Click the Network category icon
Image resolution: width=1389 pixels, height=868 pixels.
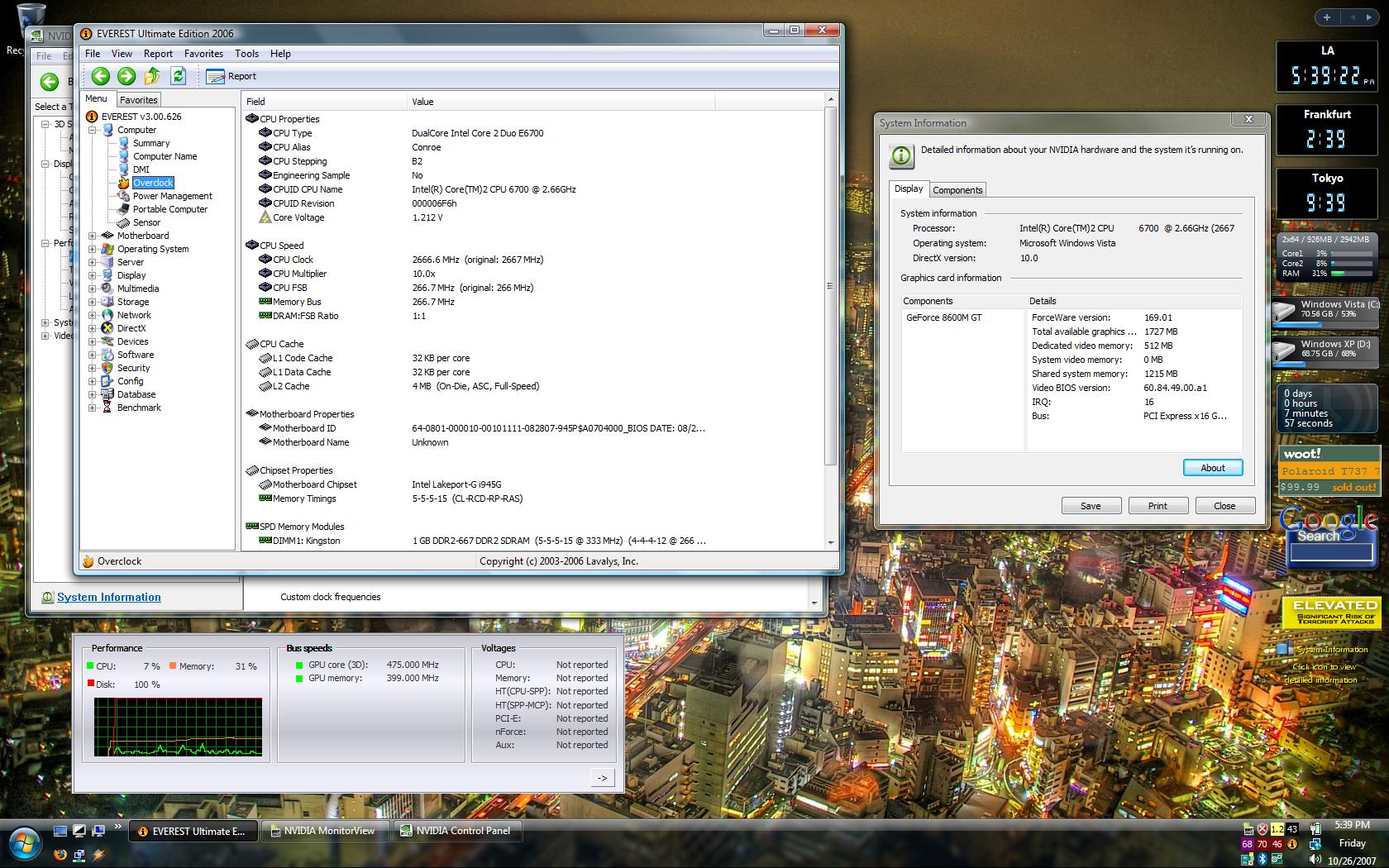(107, 315)
